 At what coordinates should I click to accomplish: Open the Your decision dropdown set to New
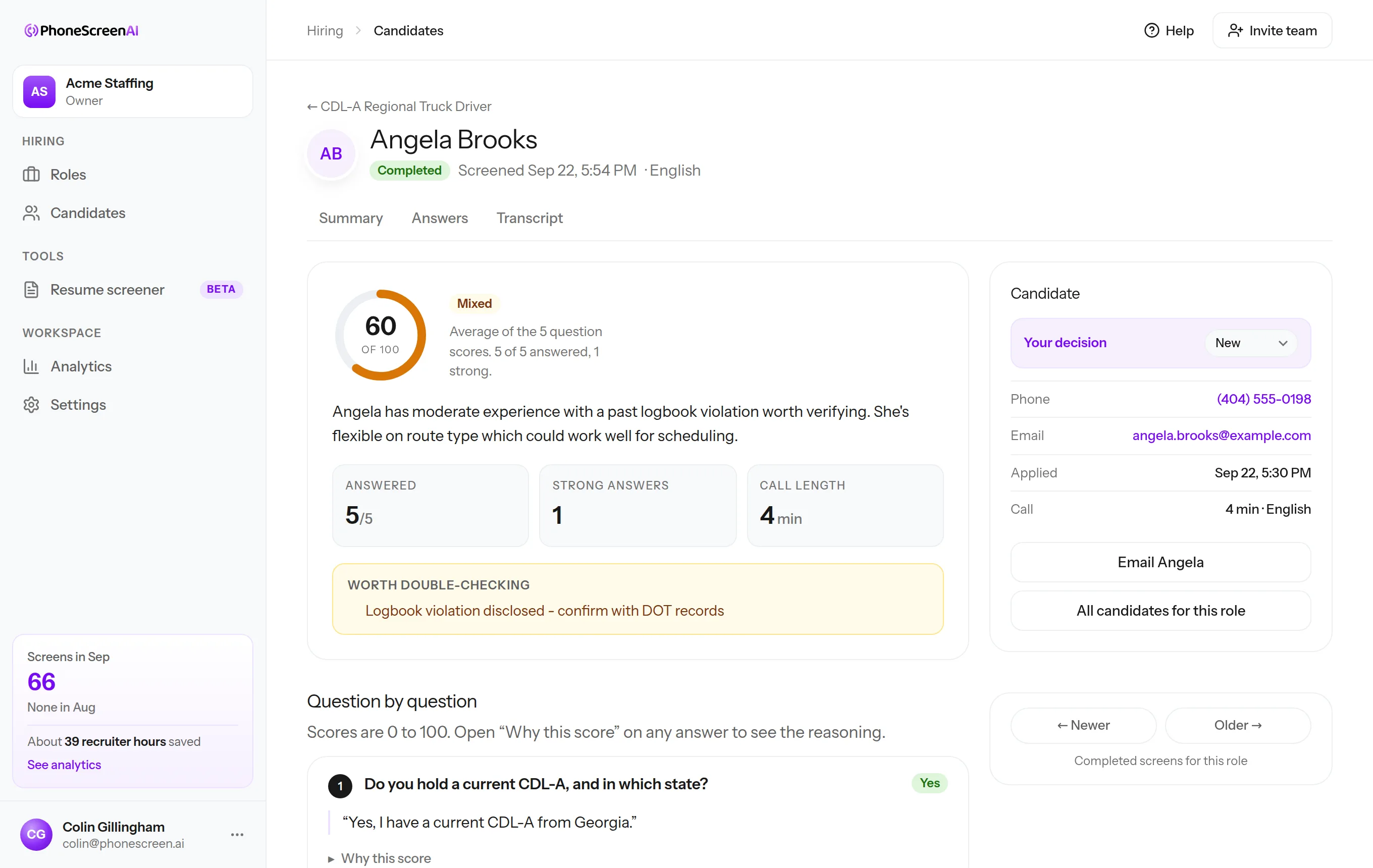pyautogui.click(x=1251, y=343)
